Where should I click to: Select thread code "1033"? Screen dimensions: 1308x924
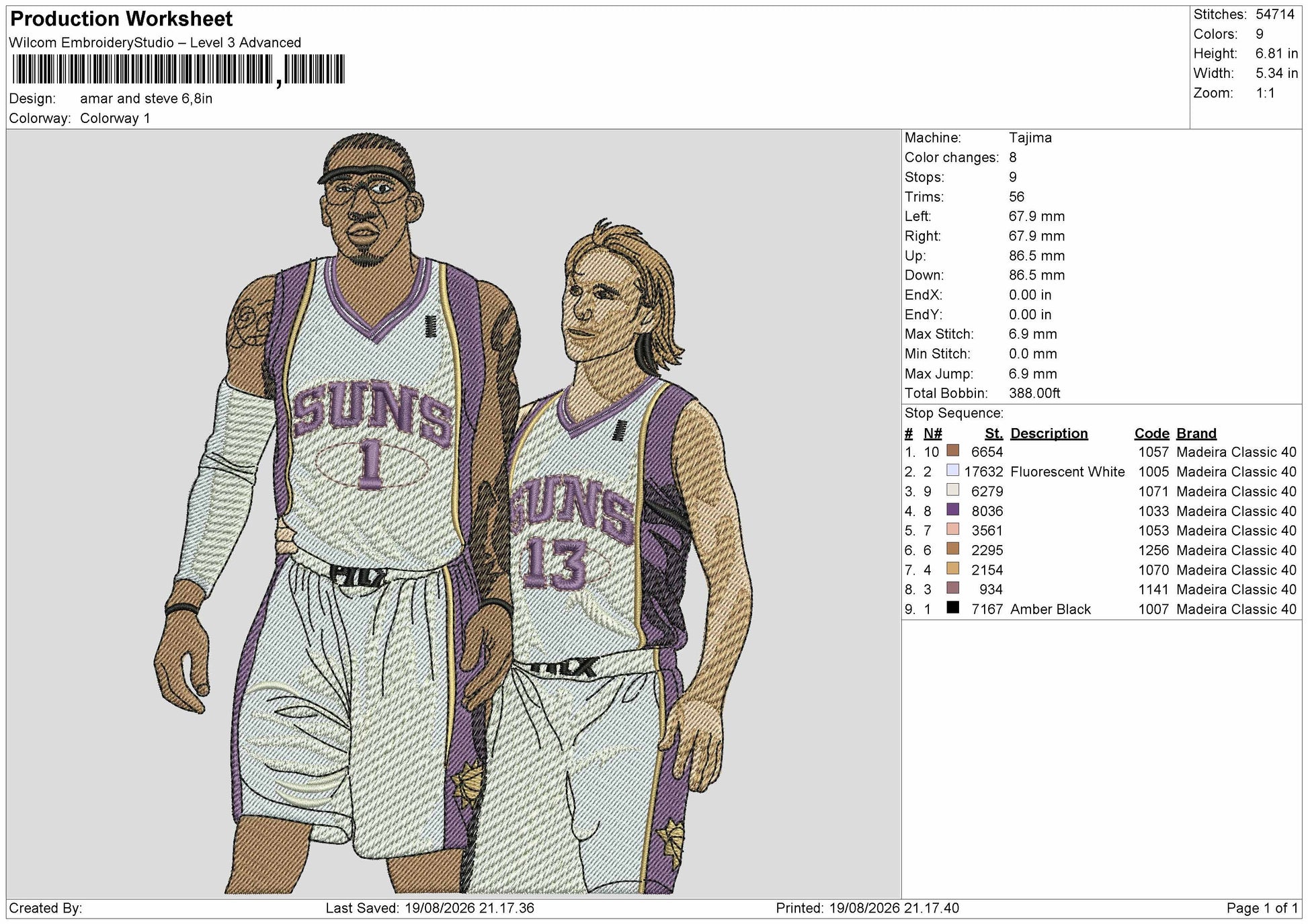tap(1153, 511)
